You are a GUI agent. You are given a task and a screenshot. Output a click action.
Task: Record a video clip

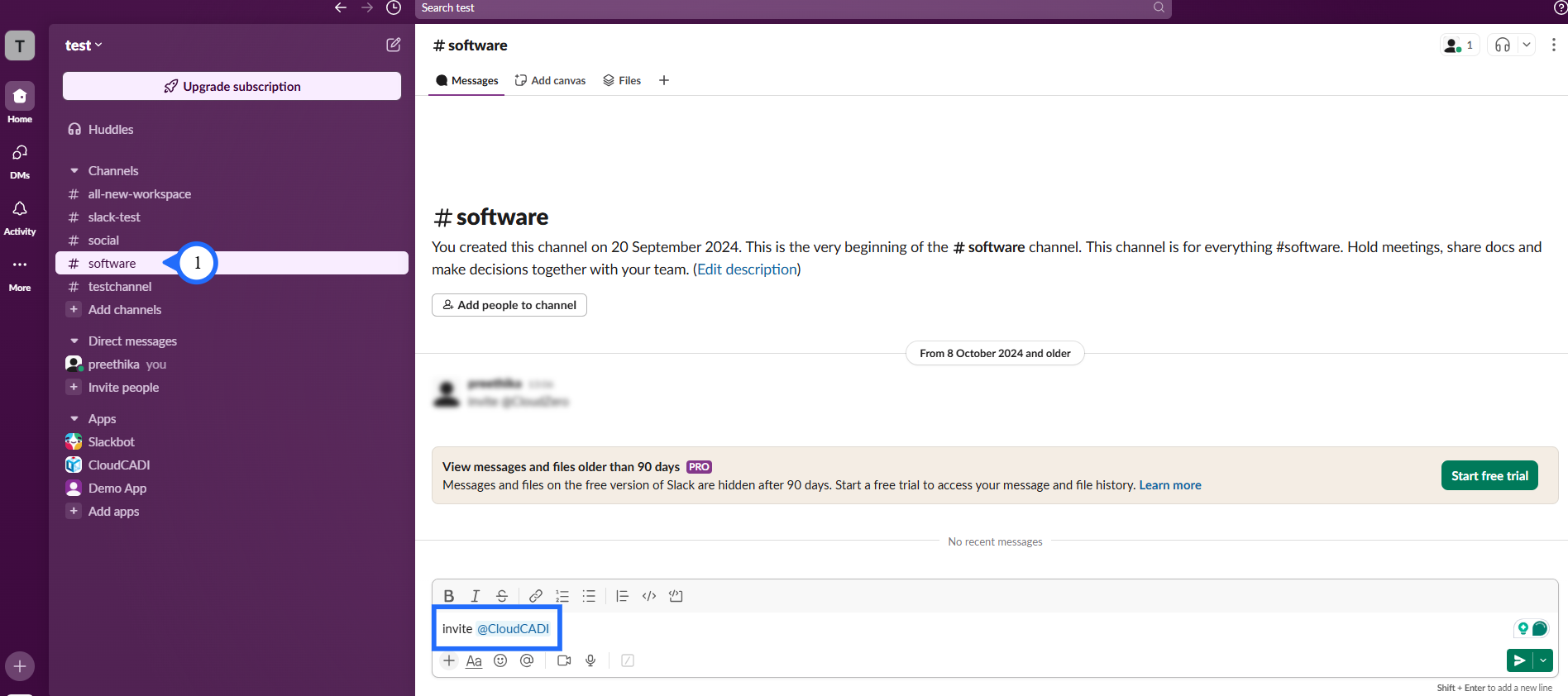[564, 660]
